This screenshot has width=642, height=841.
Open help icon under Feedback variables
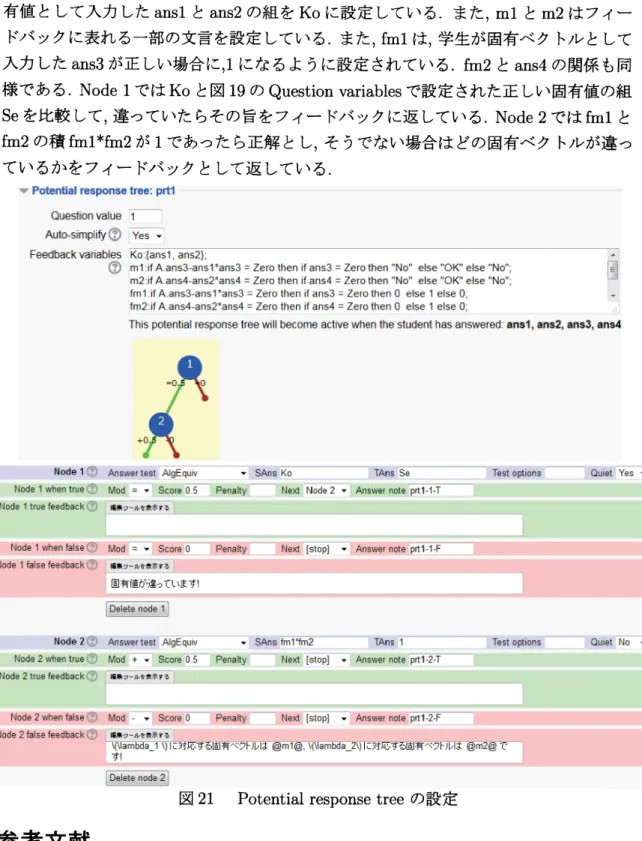115,267
